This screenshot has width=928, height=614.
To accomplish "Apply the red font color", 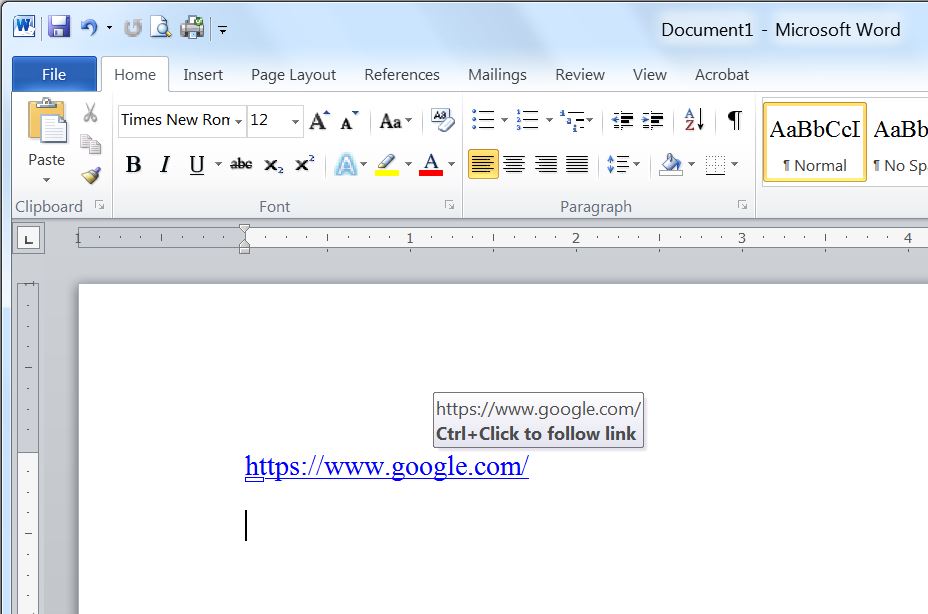I will tap(431, 165).
